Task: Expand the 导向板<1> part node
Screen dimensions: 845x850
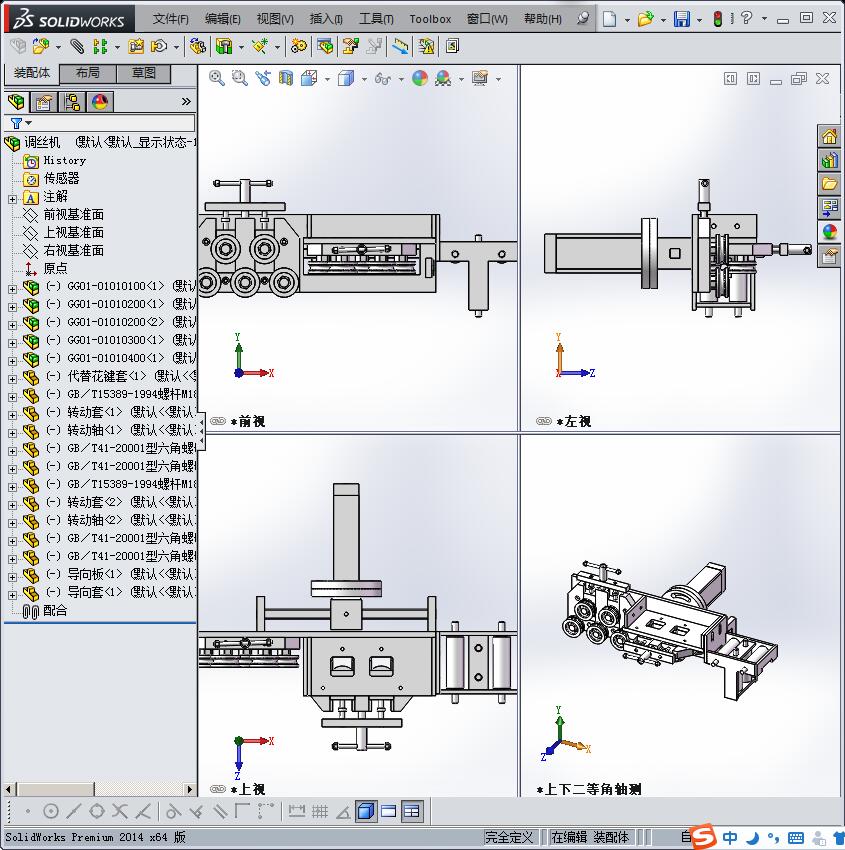Action: click(12, 577)
